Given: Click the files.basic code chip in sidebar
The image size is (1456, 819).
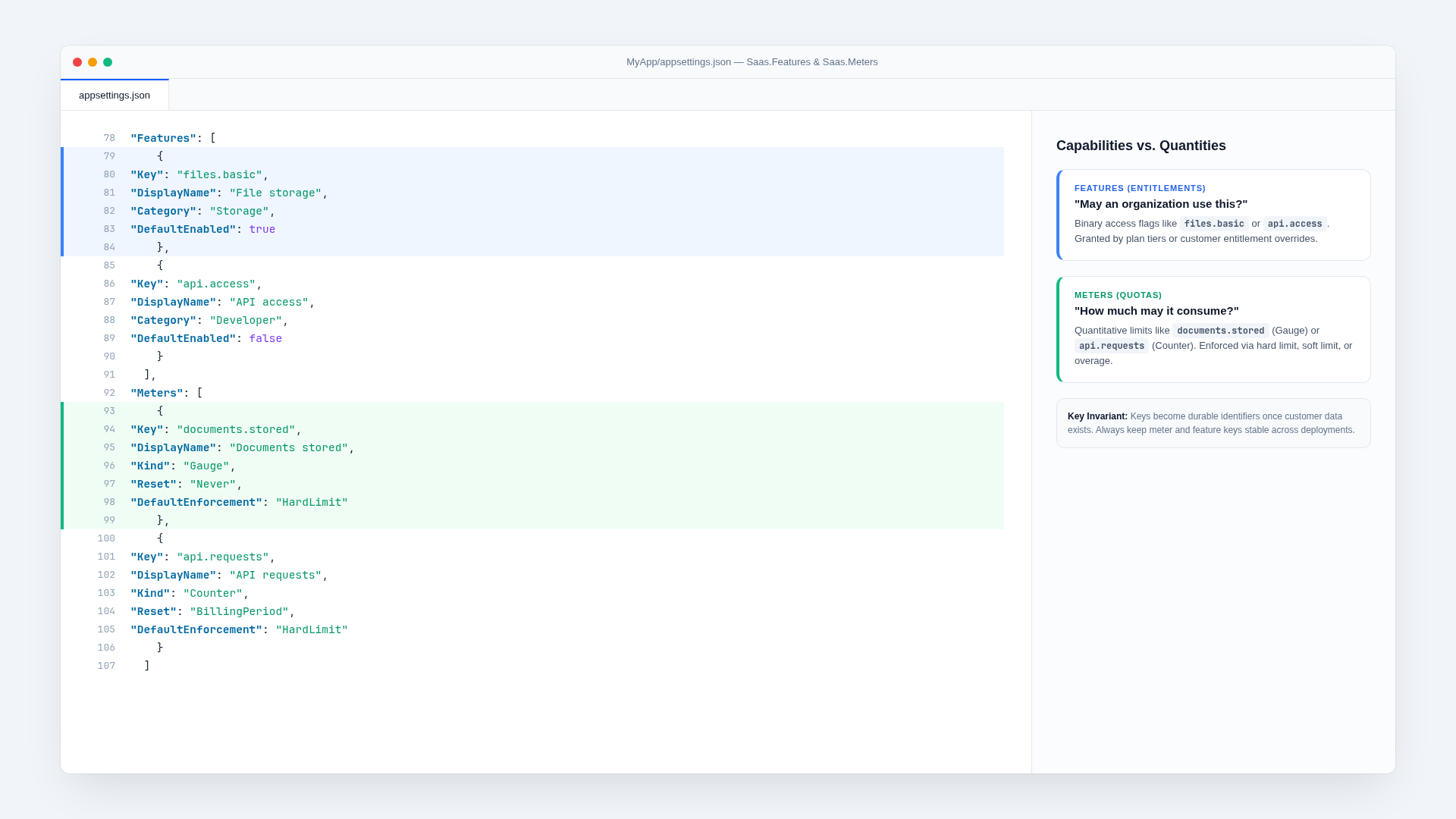Looking at the screenshot, I should pos(1214,224).
